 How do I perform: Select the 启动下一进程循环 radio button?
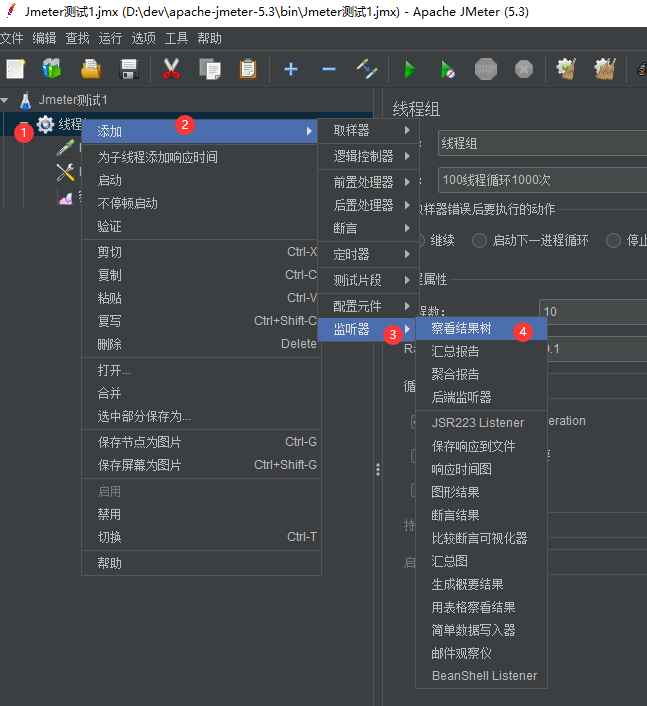pyautogui.click(x=480, y=240)
